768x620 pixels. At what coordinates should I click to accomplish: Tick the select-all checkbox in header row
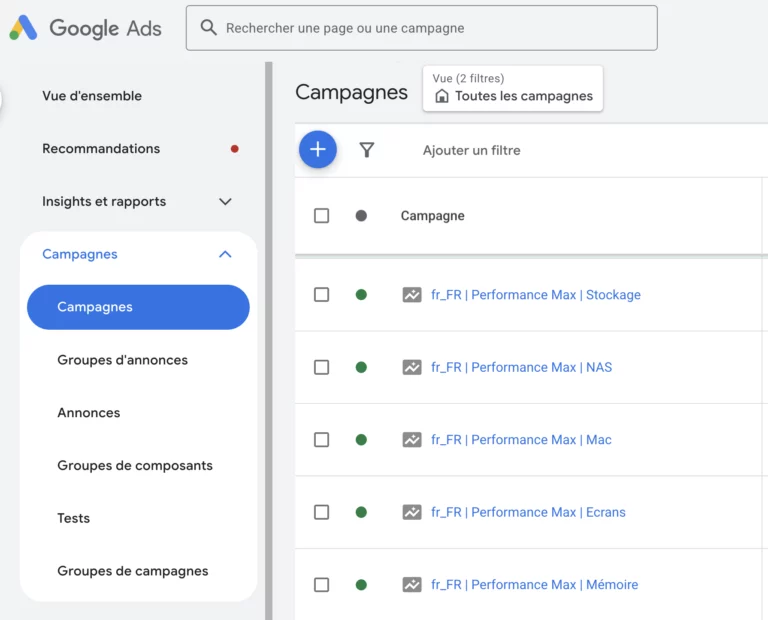pyautogui.click(x=321, y=216)
